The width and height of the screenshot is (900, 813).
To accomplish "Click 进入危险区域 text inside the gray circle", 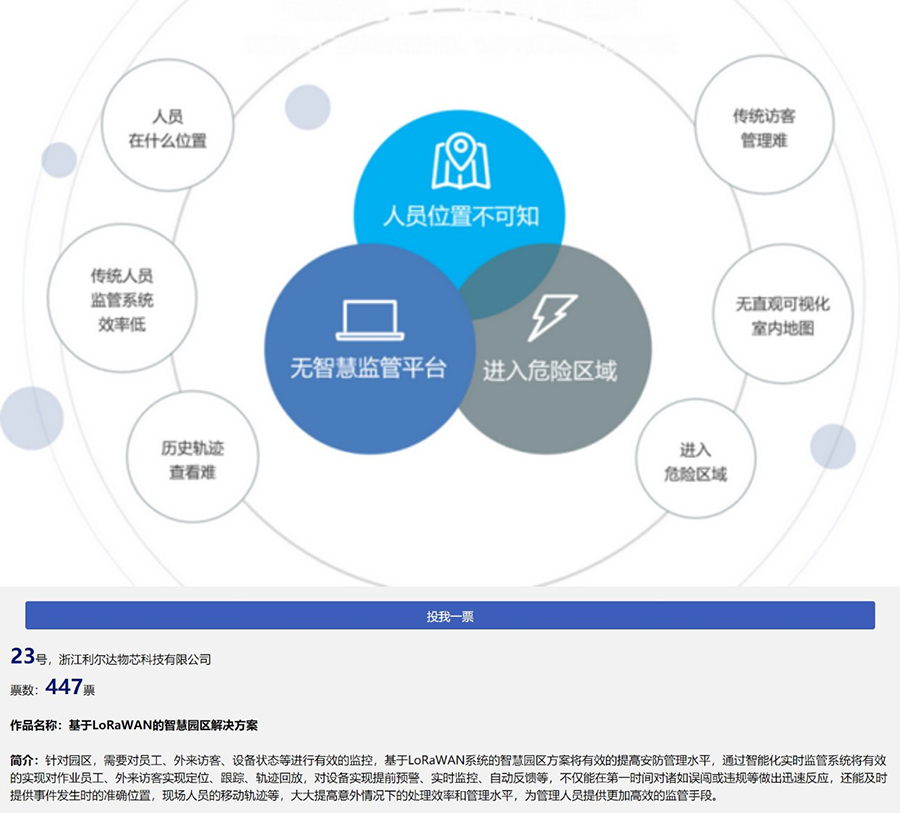I will (x=550, y=371).
